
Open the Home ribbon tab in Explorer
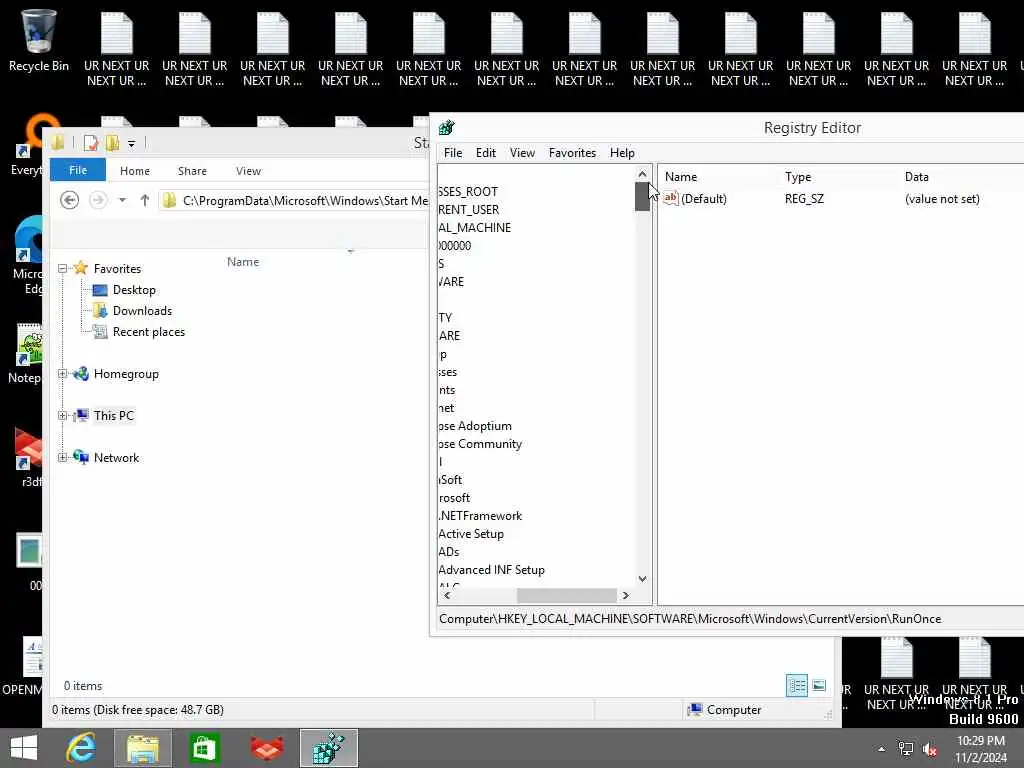(135, 170)
